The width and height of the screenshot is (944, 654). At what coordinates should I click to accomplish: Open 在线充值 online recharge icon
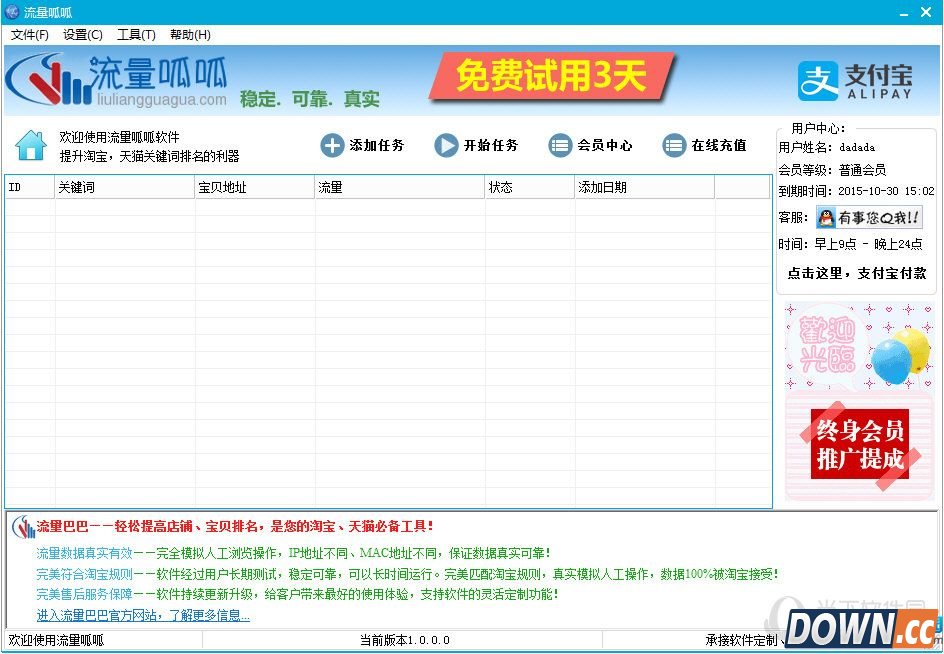pos(674,146)
